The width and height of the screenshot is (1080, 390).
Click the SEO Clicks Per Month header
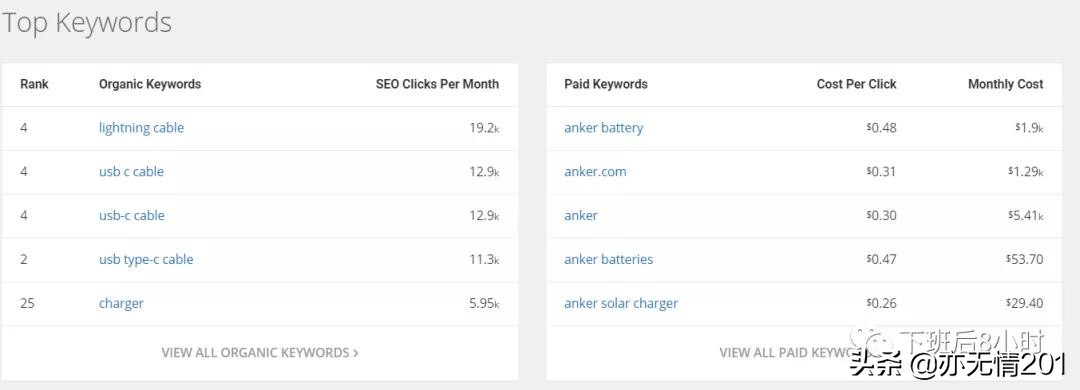(x=437, y=84)
